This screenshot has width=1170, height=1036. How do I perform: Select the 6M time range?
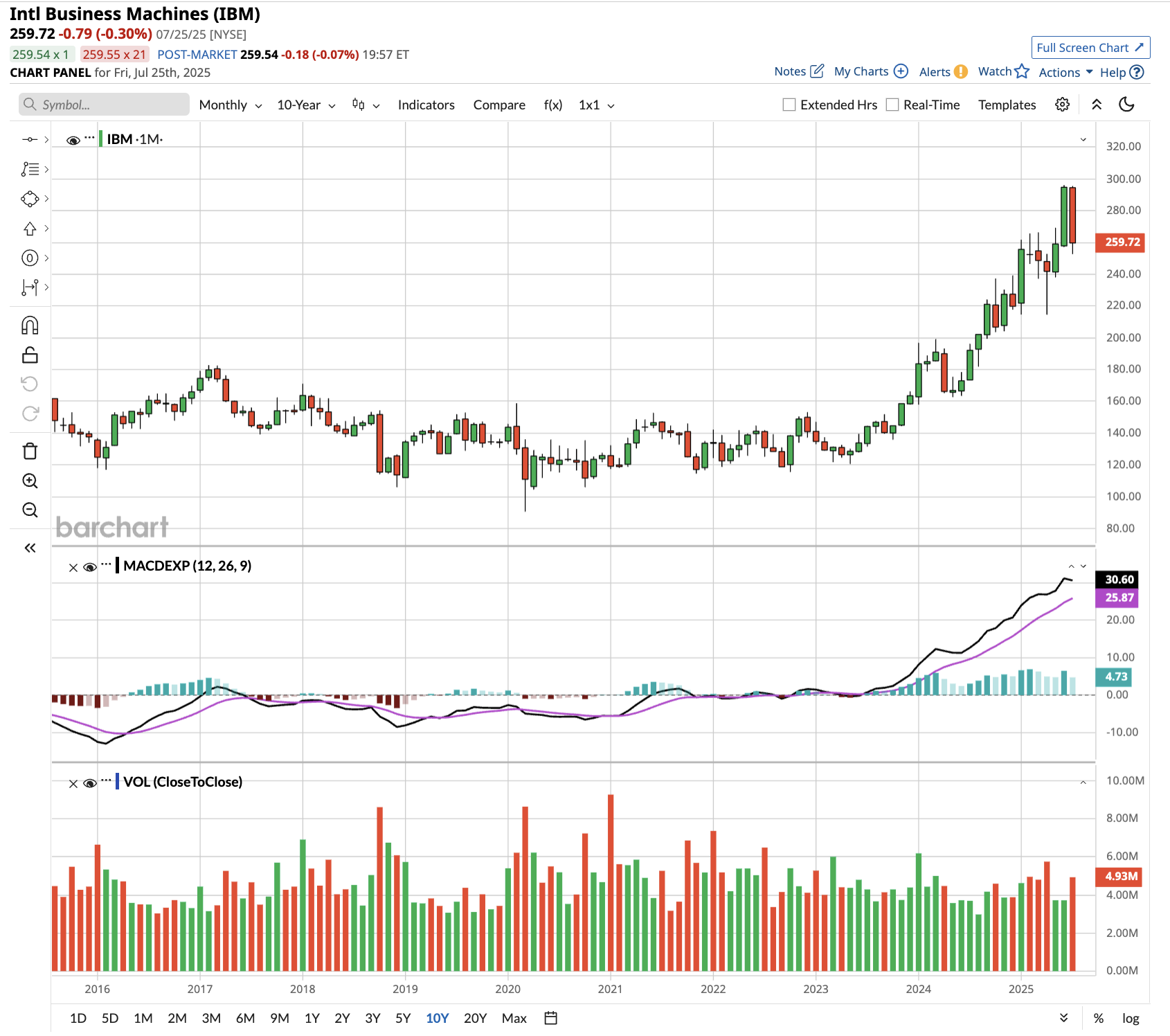pyautogui.click(x=245, y=1018)
